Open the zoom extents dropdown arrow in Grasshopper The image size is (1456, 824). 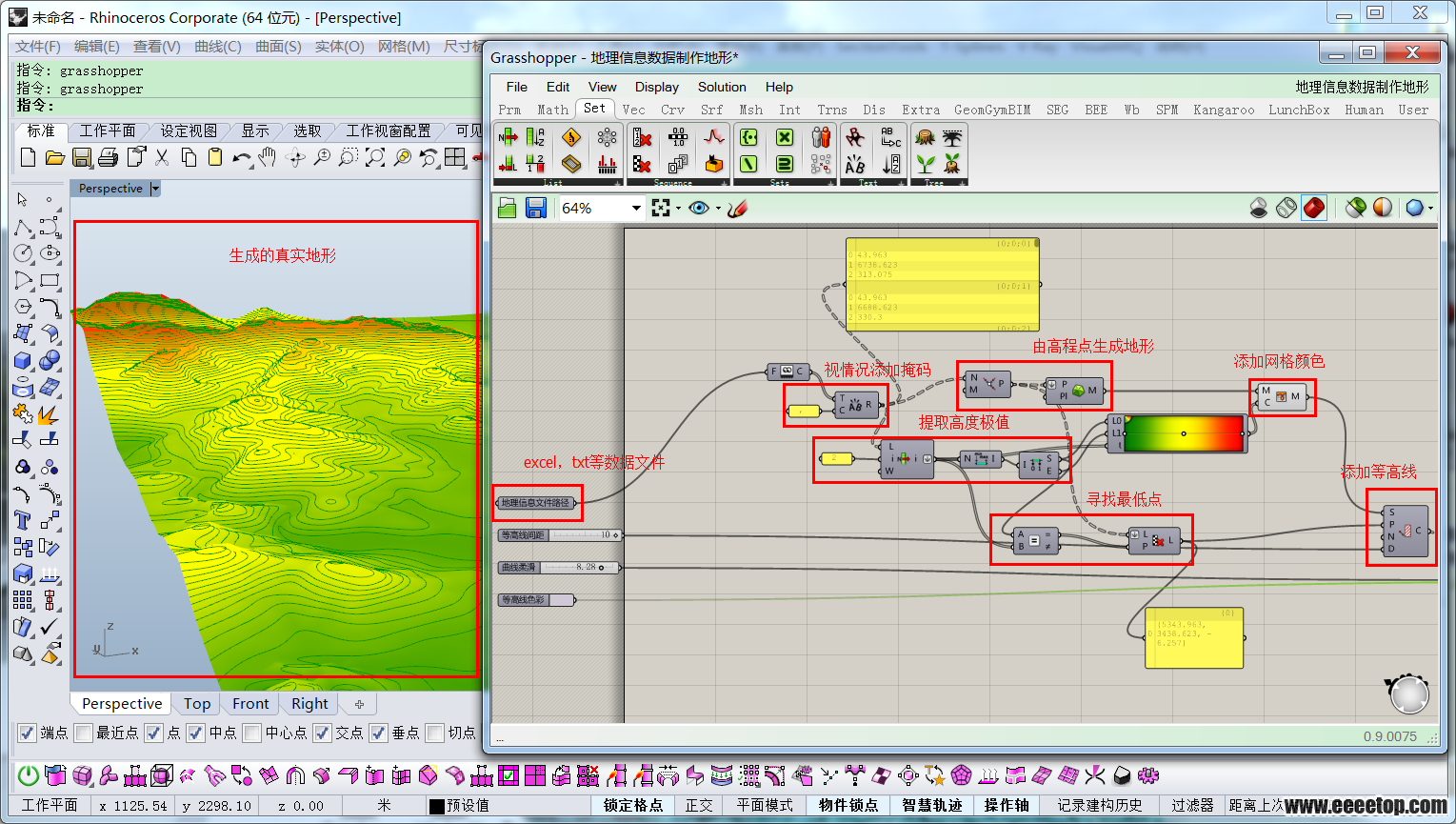[677, 209]
